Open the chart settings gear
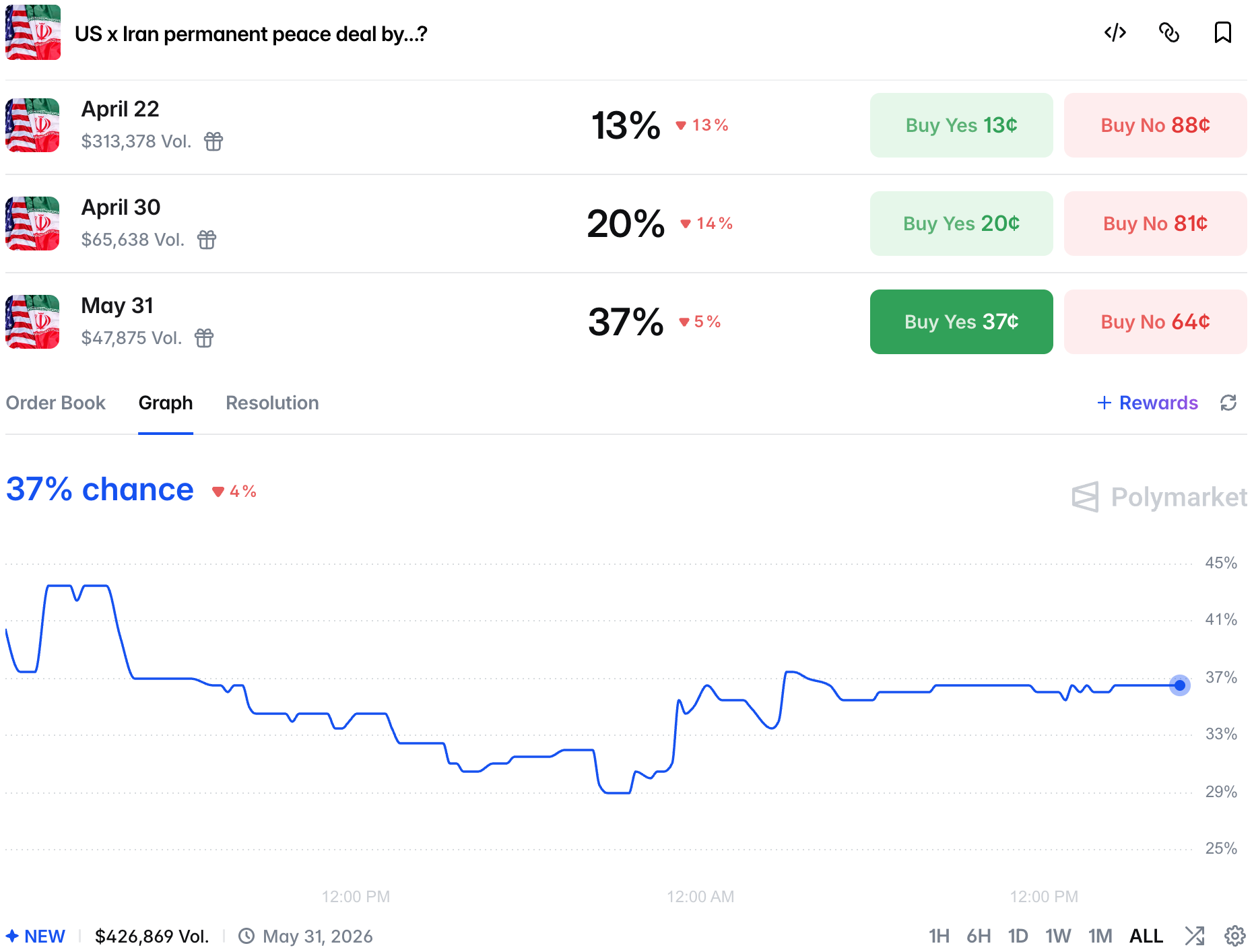1254x952 pixels. (1234, 936)
